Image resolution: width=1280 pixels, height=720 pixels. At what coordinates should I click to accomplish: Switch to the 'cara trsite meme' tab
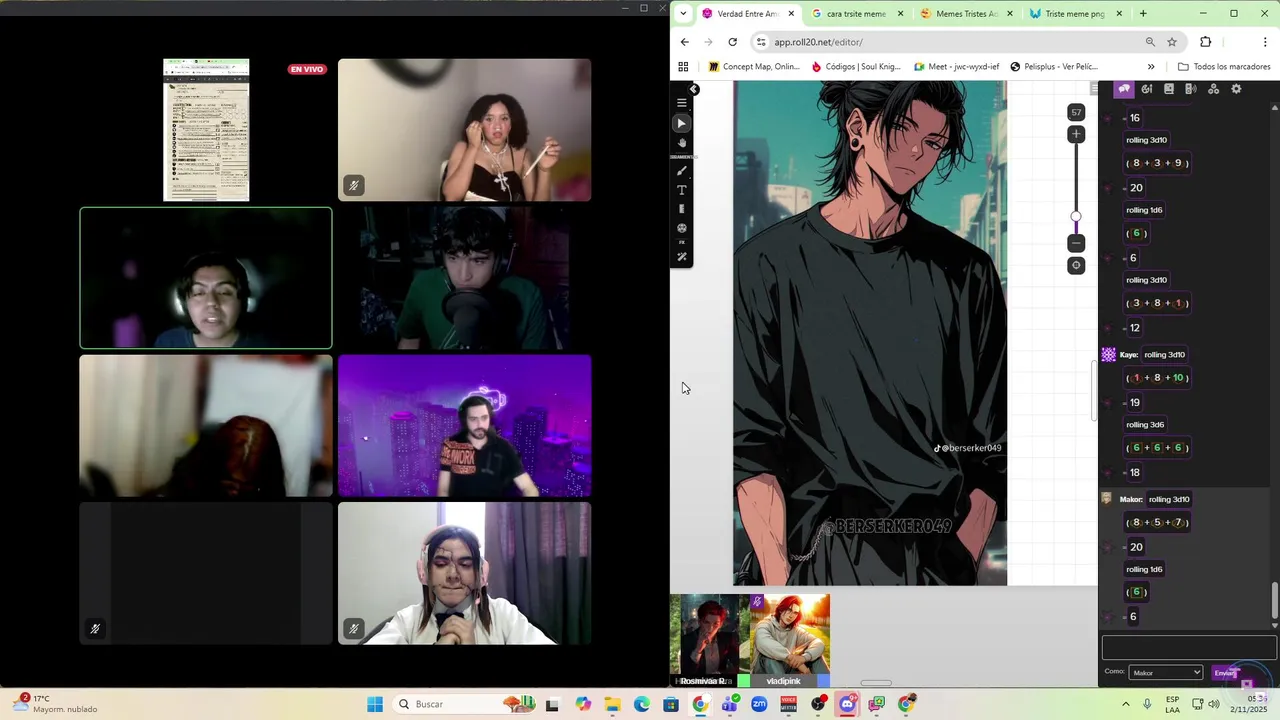coord(856,14)
